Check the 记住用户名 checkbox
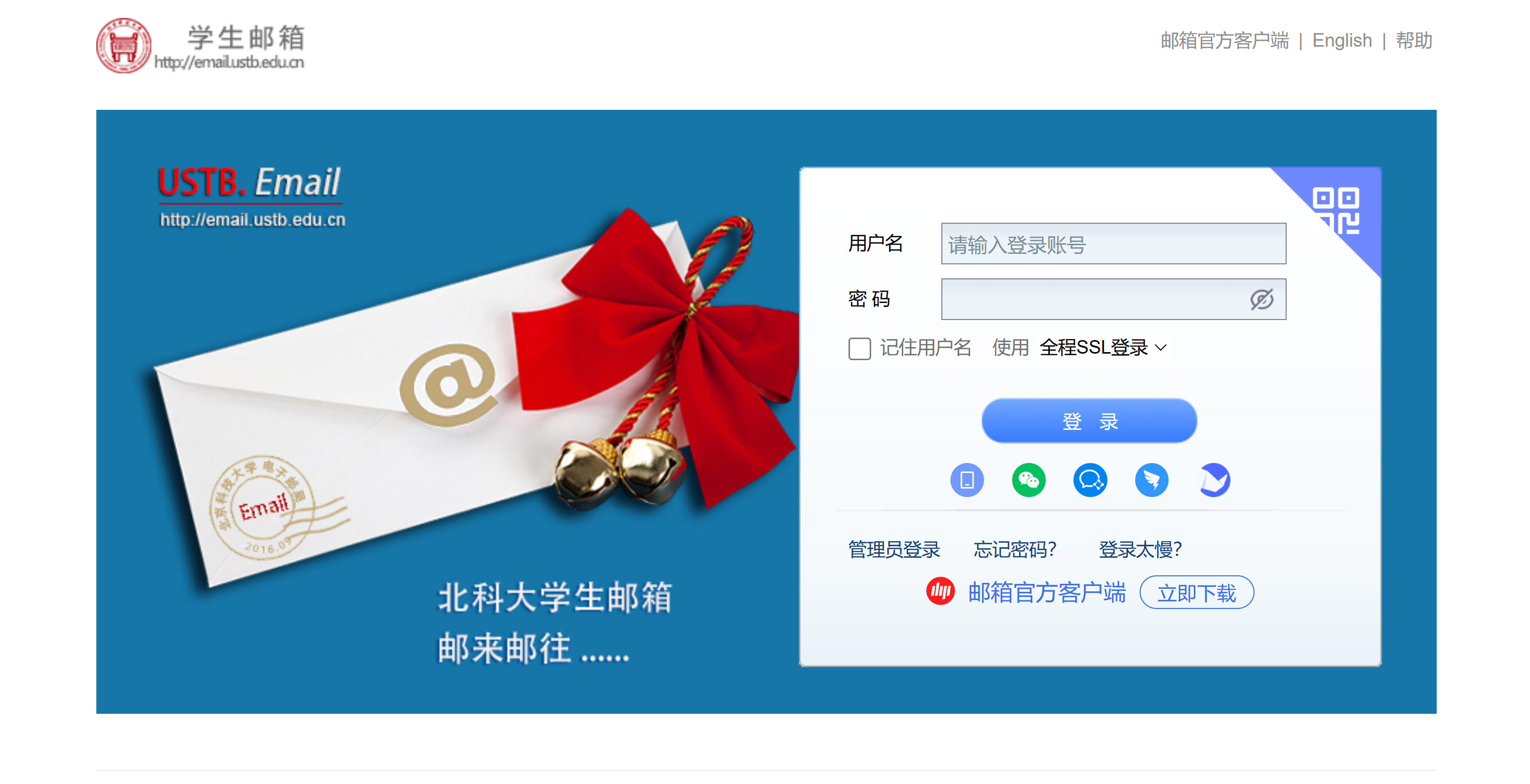The image size is (1530, 784). (860, 349)
